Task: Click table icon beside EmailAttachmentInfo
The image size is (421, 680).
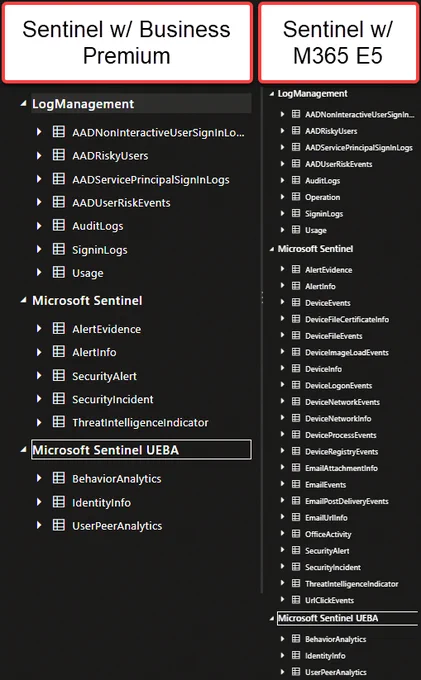Action: coord(296,468)
